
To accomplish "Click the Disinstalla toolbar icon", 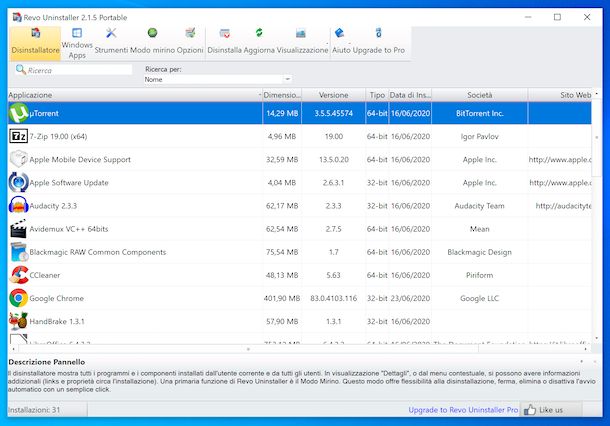I will [x=224, y=33].
